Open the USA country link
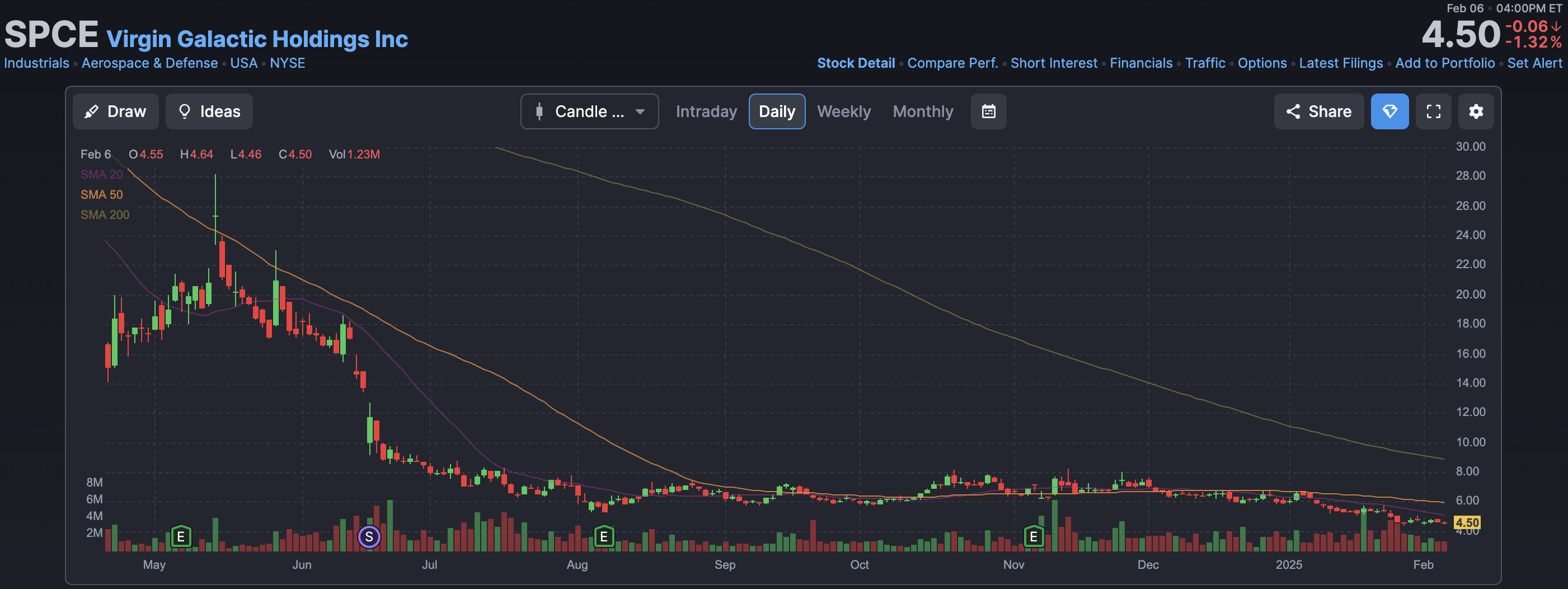Screen dimensions: 1568x589 pyautogui.click(x=243, y=63)
